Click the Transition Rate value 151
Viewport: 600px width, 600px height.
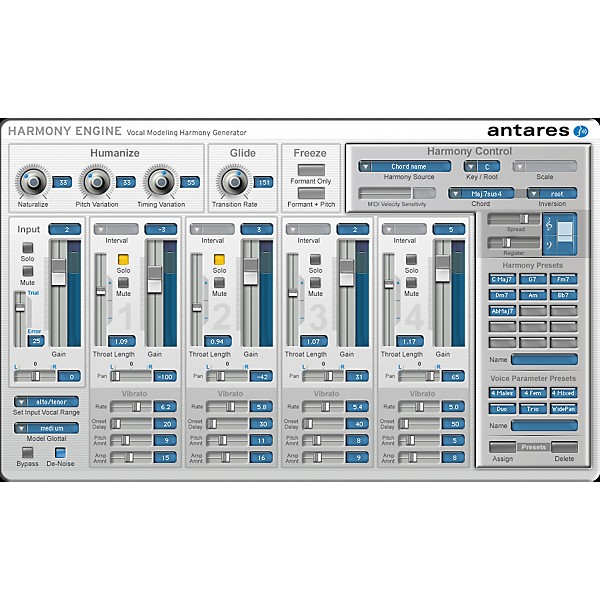click(264, 183)
